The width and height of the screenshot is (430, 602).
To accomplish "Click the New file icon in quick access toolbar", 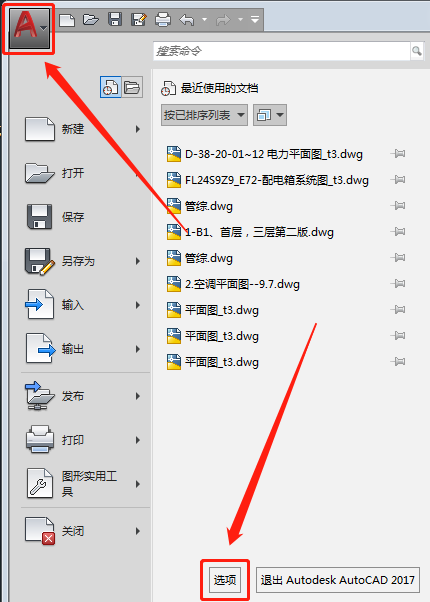I will [67, 20].
